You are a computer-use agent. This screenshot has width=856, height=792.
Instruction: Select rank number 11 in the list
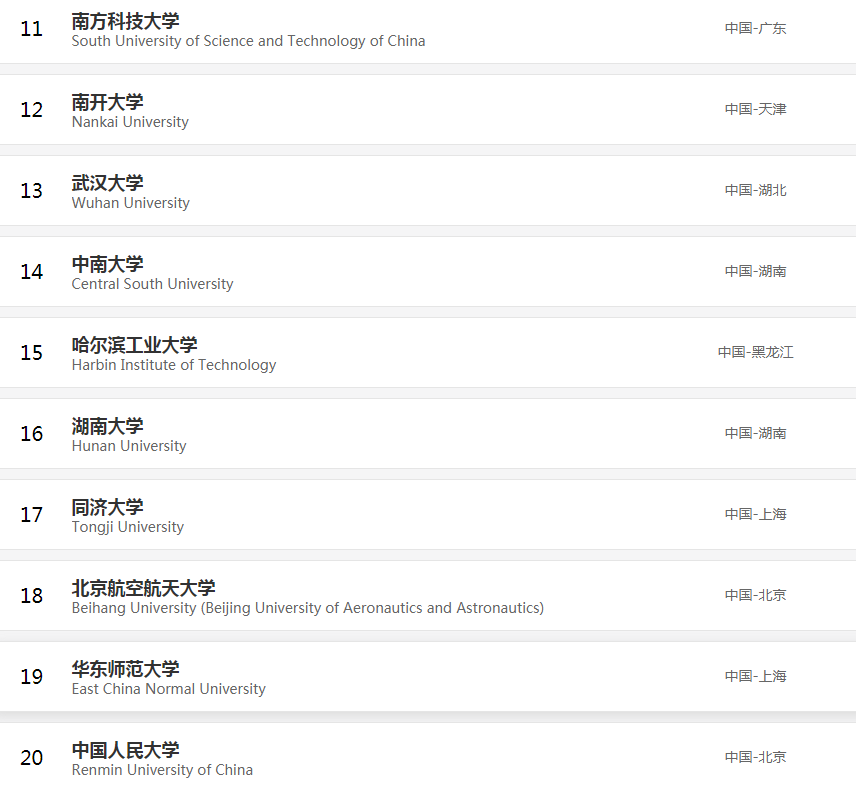(x=31, y=30)
